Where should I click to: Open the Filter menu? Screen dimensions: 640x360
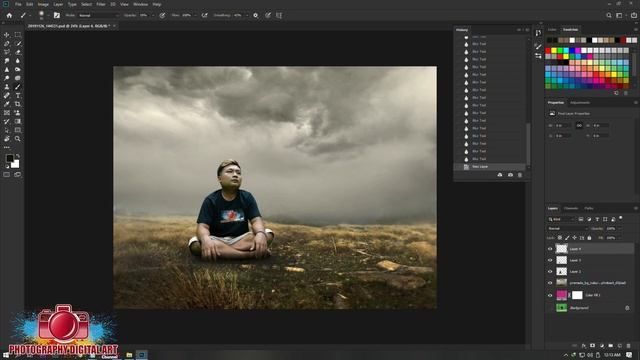(101, 4)
